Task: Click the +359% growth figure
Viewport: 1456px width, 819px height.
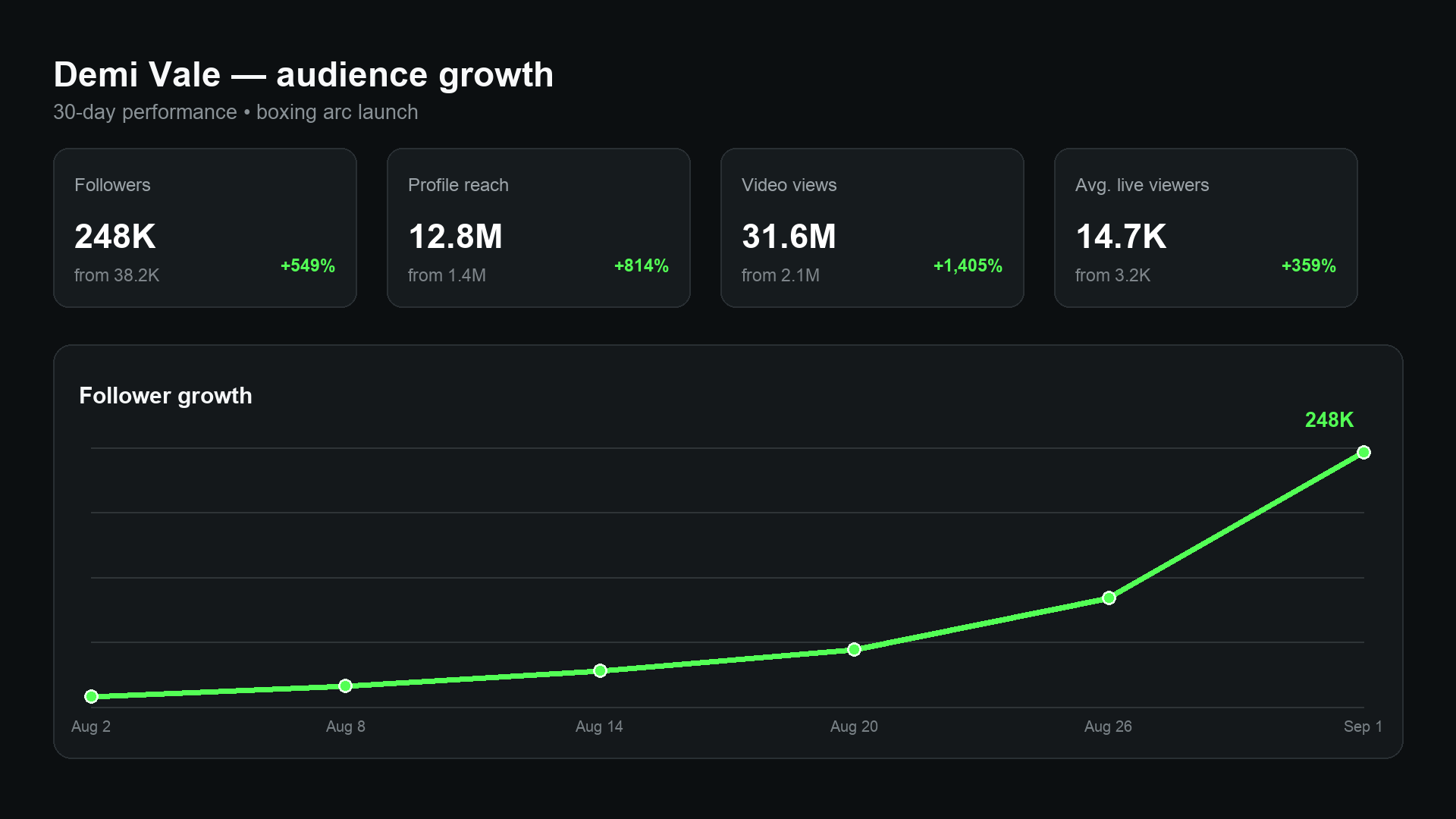Action: [x=1309, y=265]
